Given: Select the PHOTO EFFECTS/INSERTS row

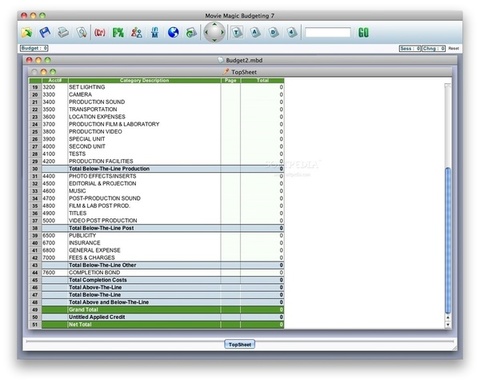Looking at the screenshot, I should pyautogui.click(x=156, y=176).
